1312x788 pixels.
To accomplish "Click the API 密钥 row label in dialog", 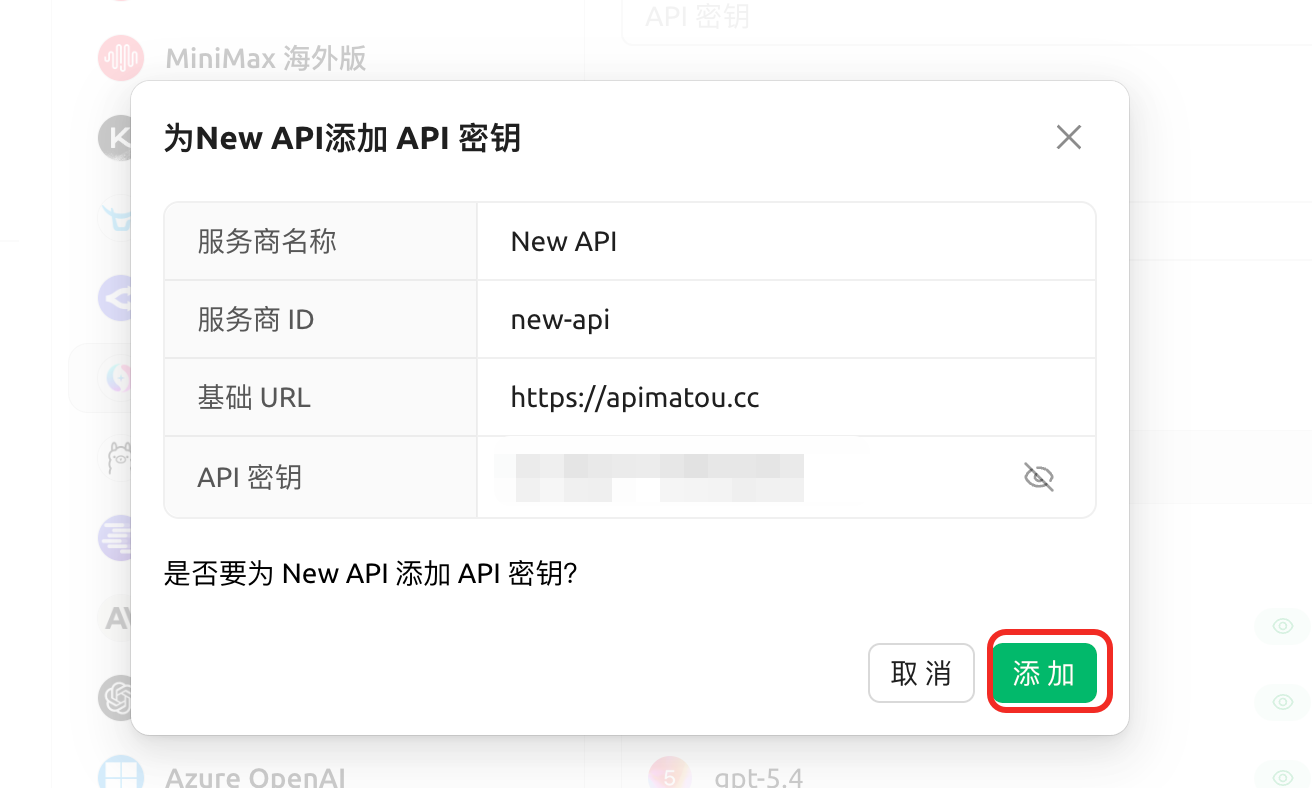I will 250,477.
